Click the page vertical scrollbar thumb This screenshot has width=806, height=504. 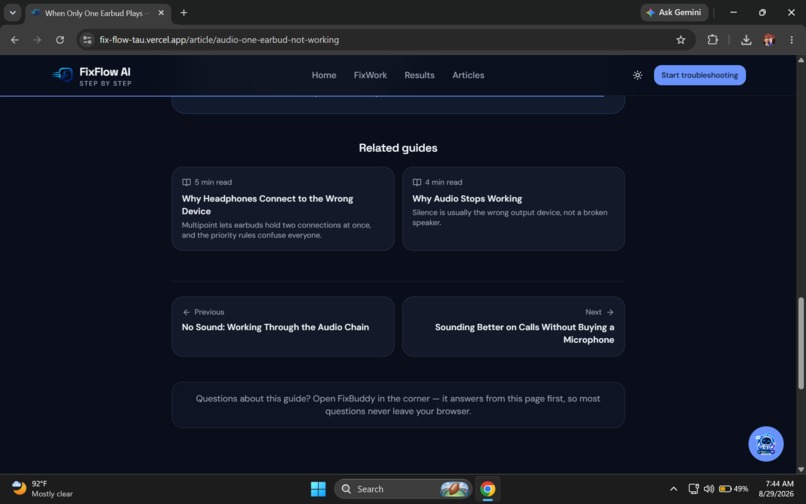[800, 343]
